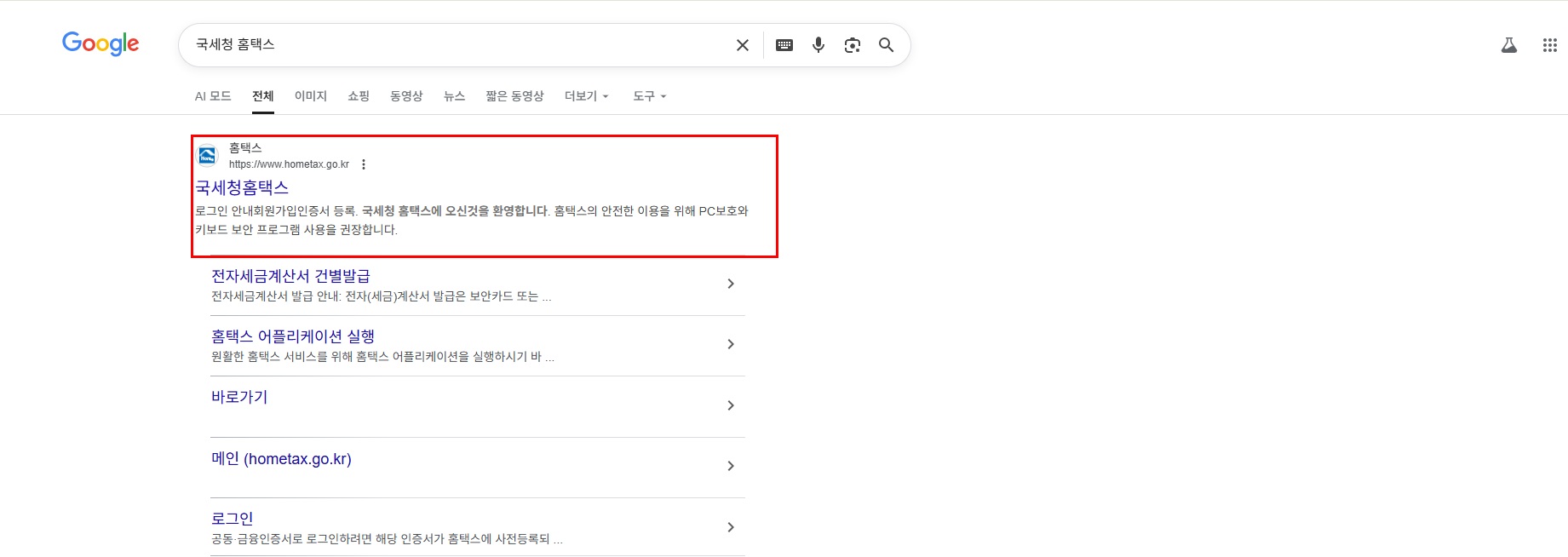The width and height of the screenshot is (1568, 557).
Task: Clear the search query with the X icon
Action: 743,45
